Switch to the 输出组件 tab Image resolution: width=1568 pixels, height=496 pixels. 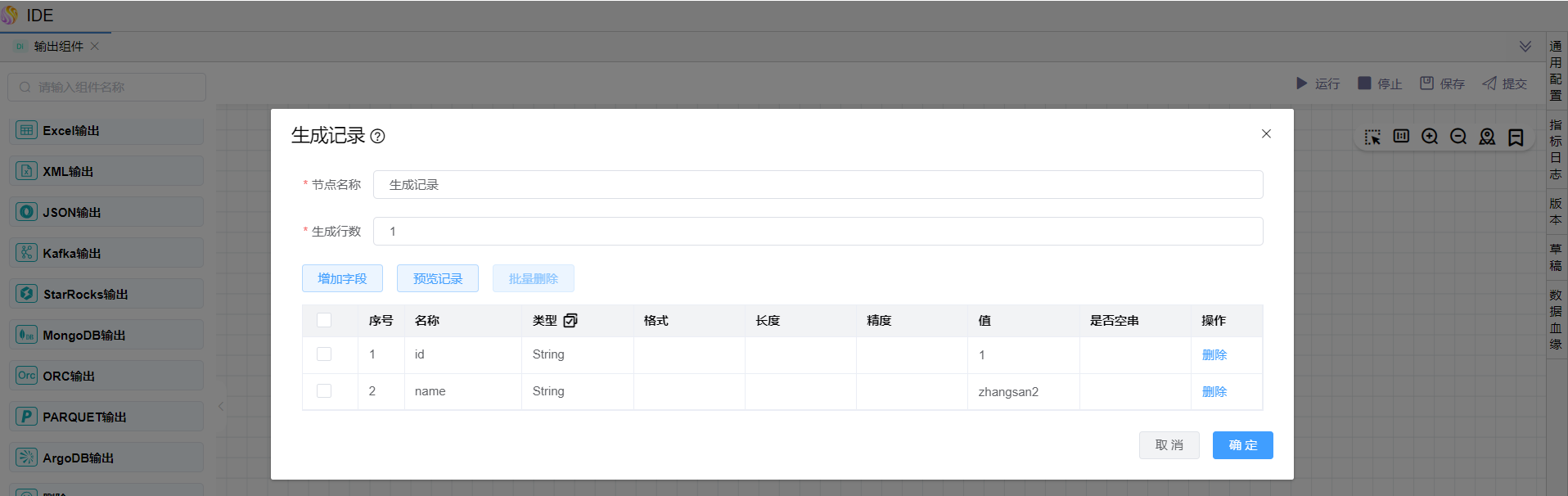click(58, 47)
